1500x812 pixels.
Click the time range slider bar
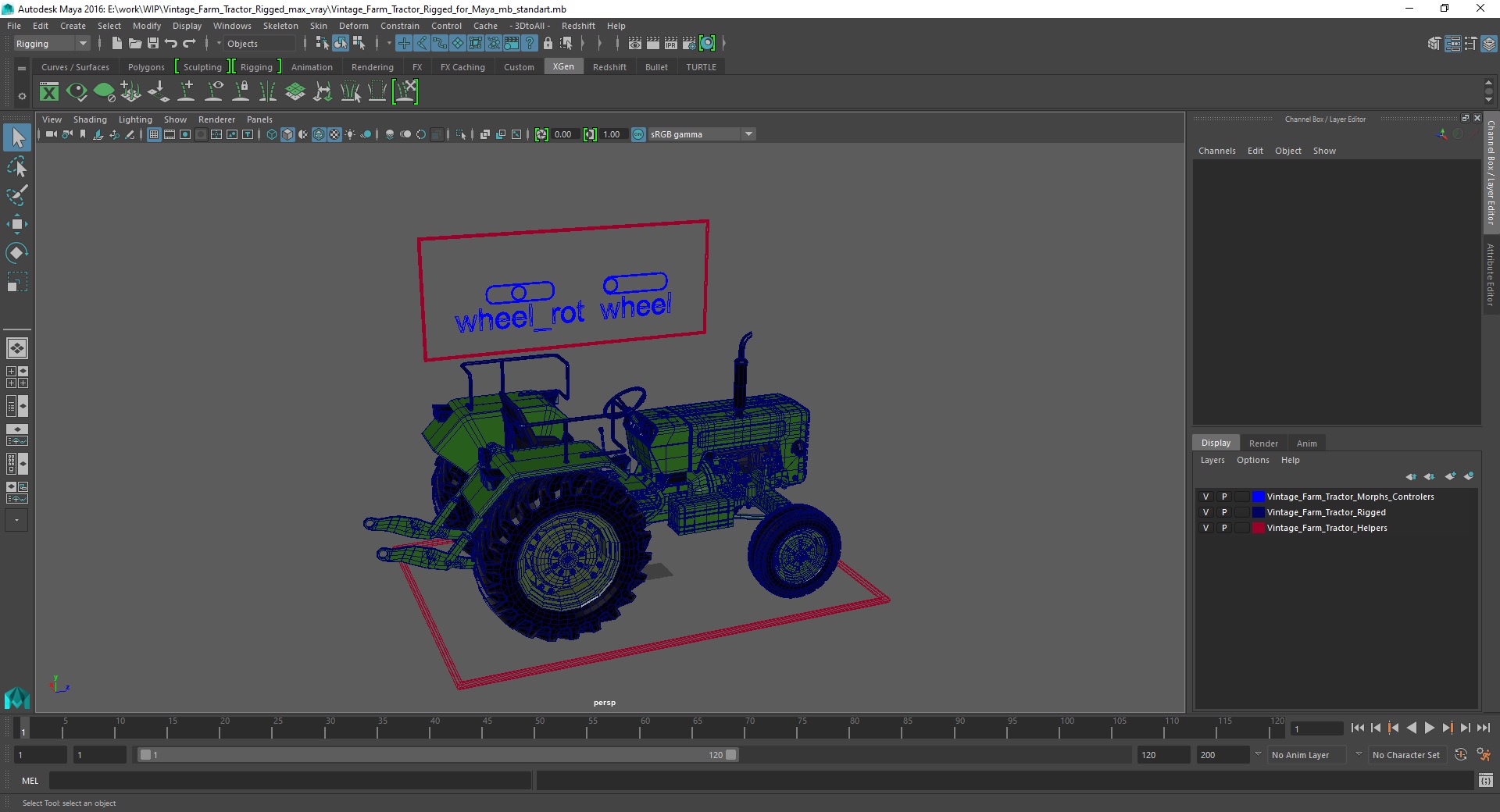(x=437, y=755)
